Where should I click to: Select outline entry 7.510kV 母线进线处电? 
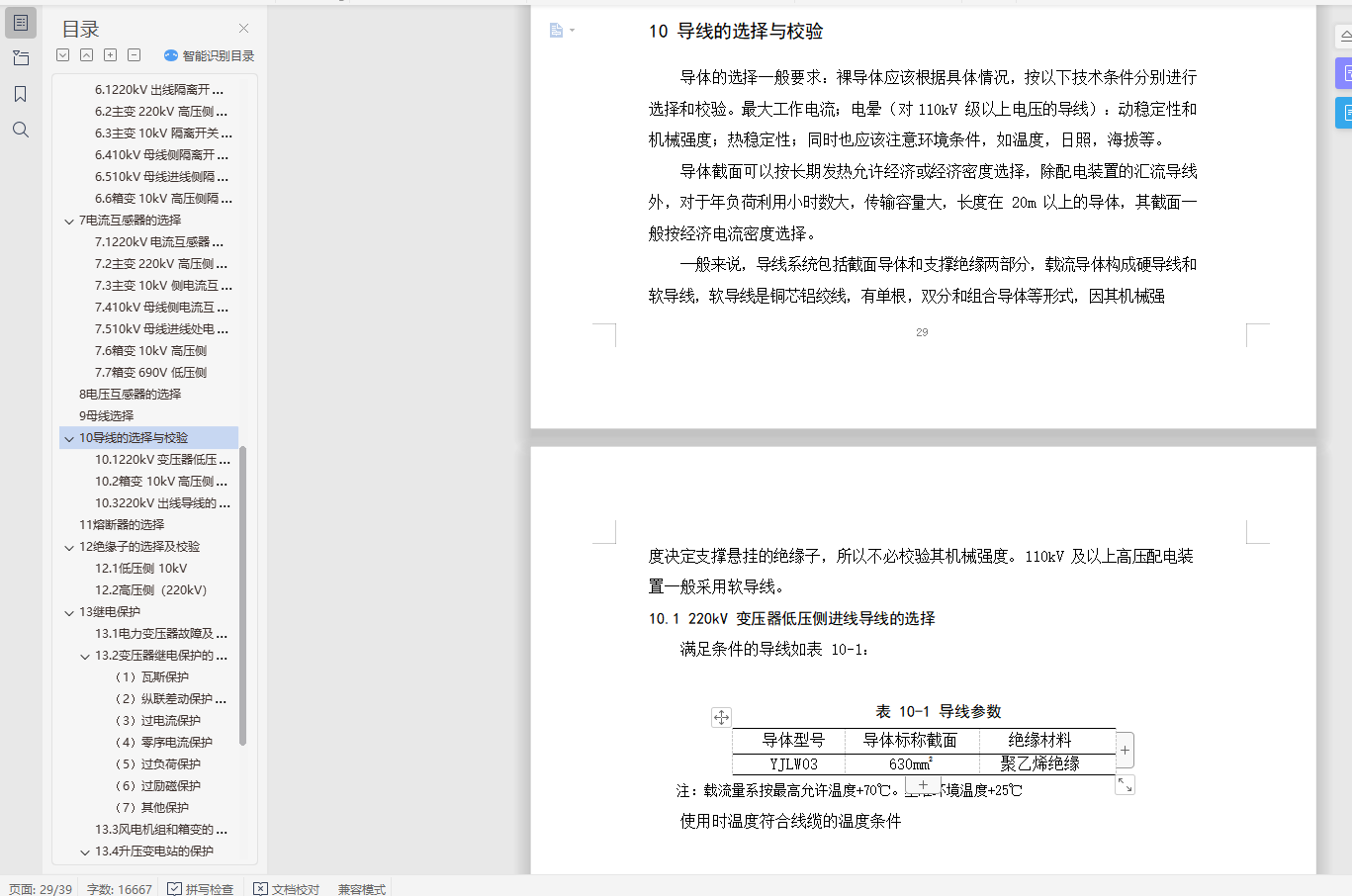click(x=162, y=328)
